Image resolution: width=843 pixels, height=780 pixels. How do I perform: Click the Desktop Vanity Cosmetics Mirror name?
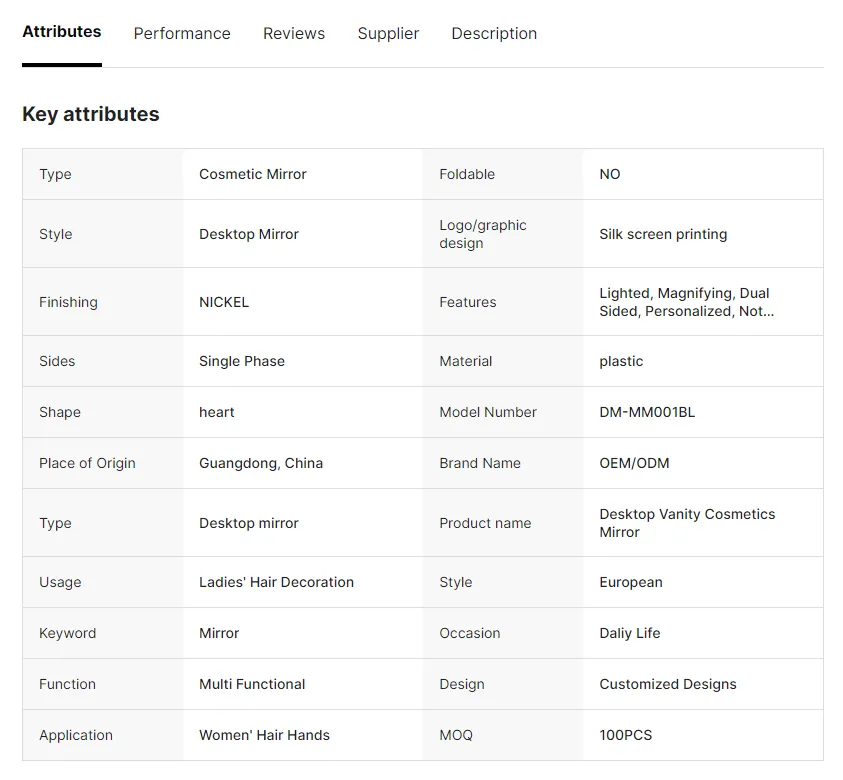[687, 523]
